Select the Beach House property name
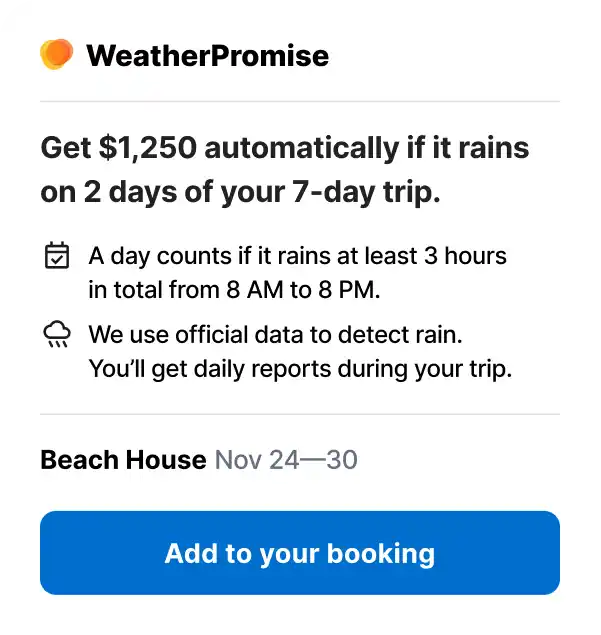This screenshot has width=601, height=635. [122, 460]
